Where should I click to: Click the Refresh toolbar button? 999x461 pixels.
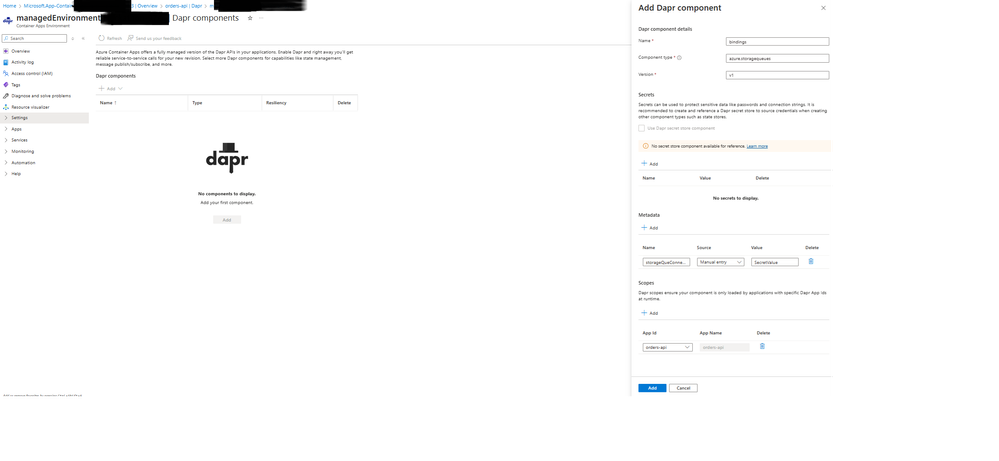[110, 38]
